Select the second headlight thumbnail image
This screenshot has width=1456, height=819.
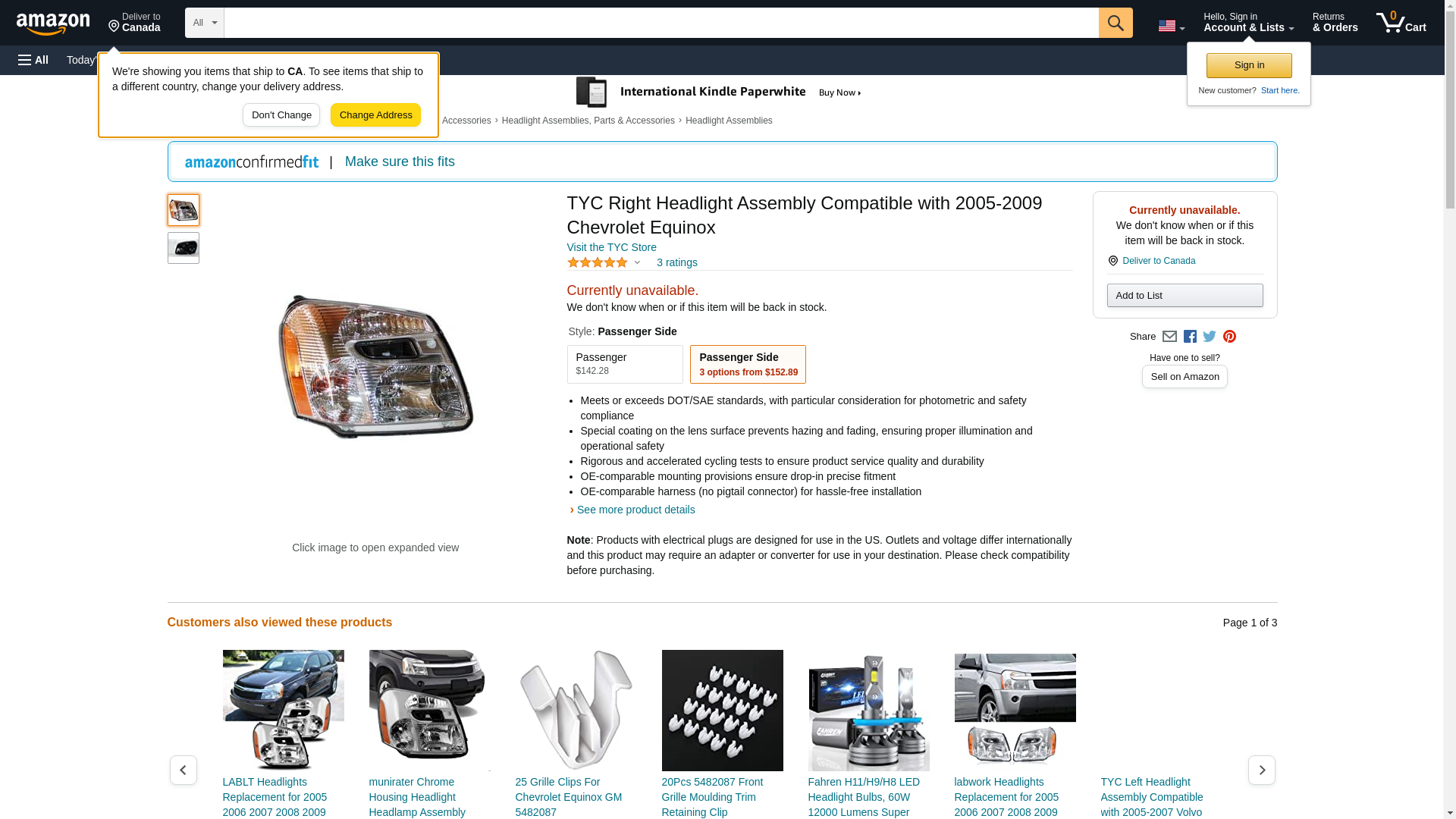tap(184, 248)
